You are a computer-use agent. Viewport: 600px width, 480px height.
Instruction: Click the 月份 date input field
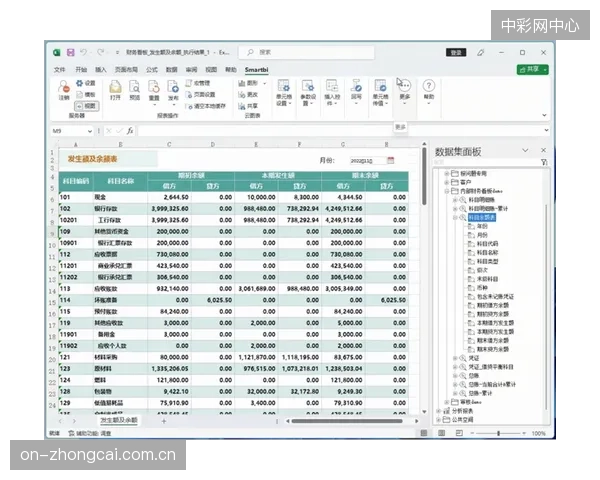click(367, 161)
